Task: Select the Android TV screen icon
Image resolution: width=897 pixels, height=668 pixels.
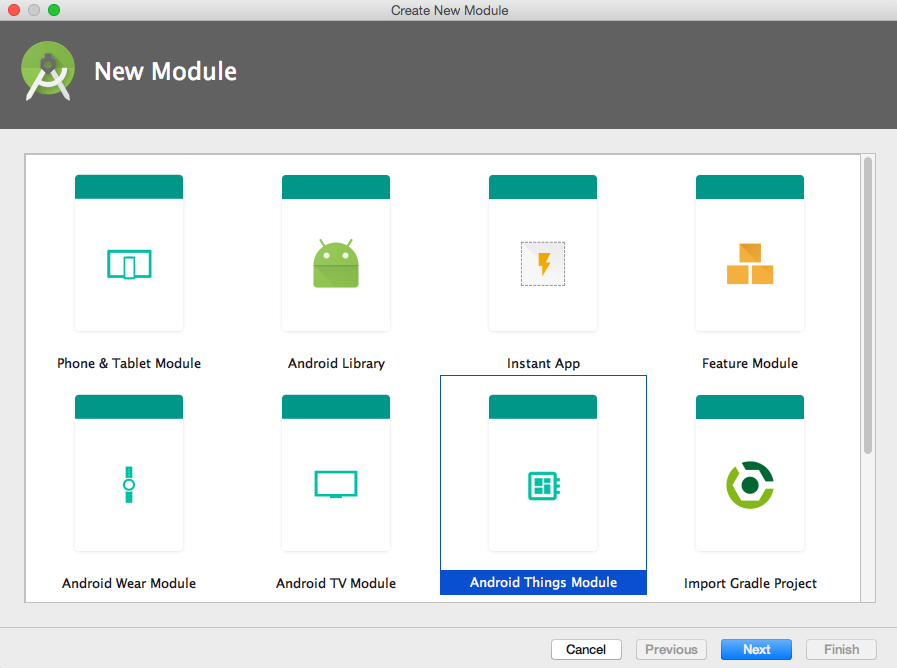Action: coord(336,484)
